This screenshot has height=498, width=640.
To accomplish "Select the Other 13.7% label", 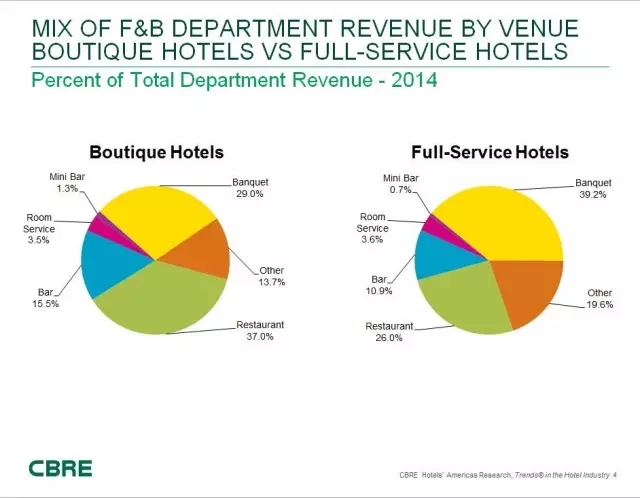I will tap(272, 276).
